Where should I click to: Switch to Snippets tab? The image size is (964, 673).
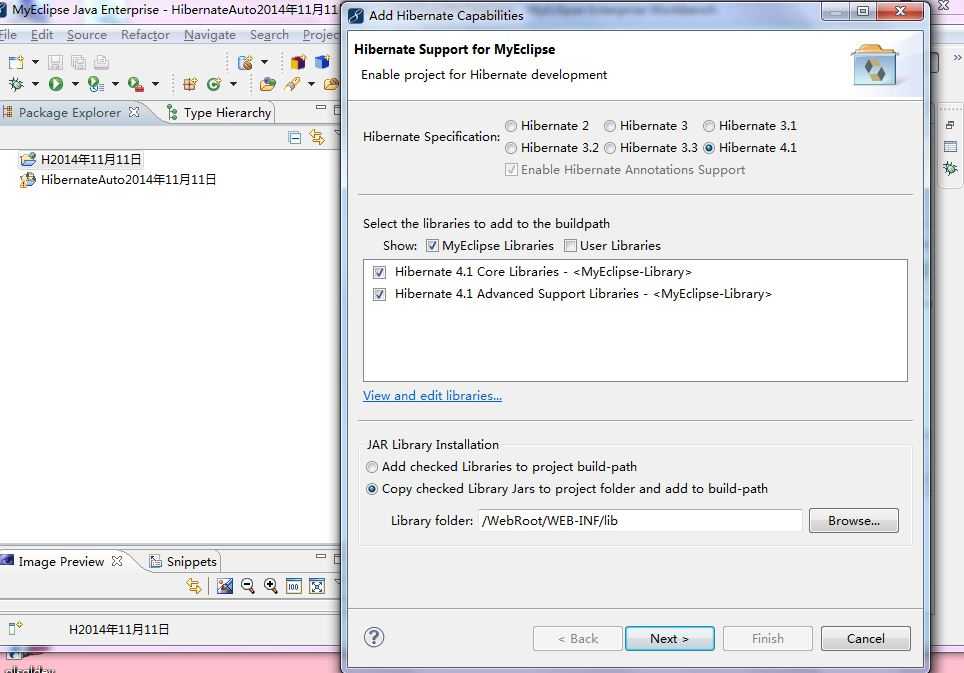(x=183, y=562)
